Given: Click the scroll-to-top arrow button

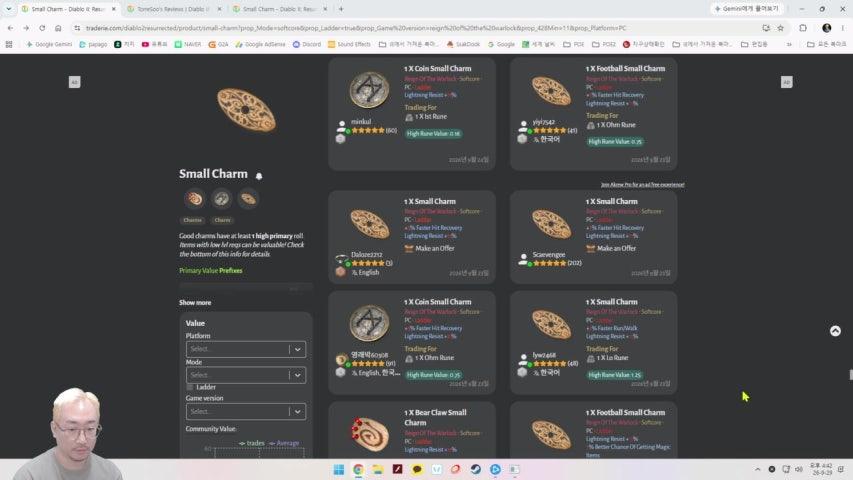Looking at the screenshot, I should pyautogui.click(x=835, y=331).
